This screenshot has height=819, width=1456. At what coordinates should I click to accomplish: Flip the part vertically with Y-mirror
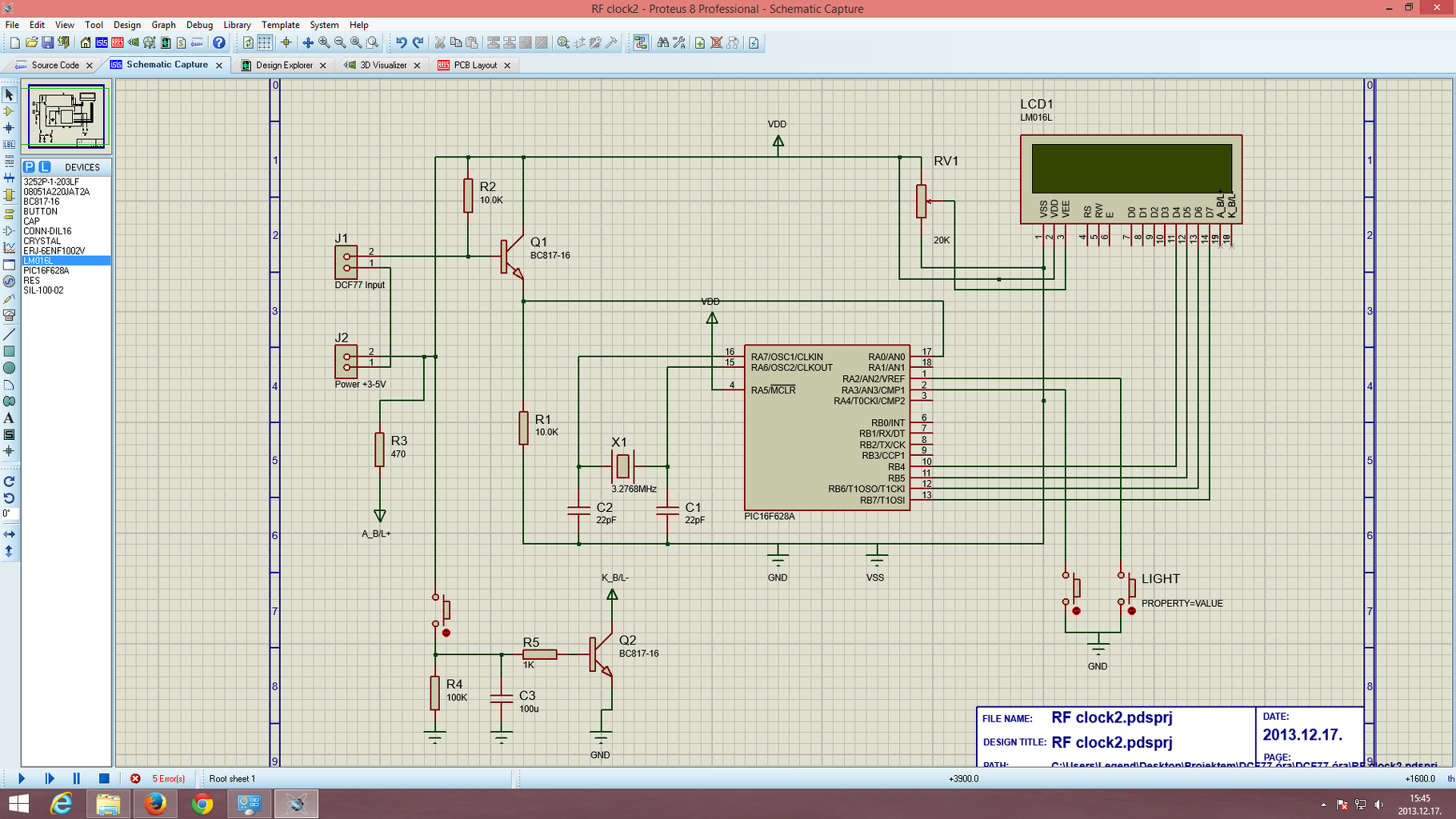[9, 551]
